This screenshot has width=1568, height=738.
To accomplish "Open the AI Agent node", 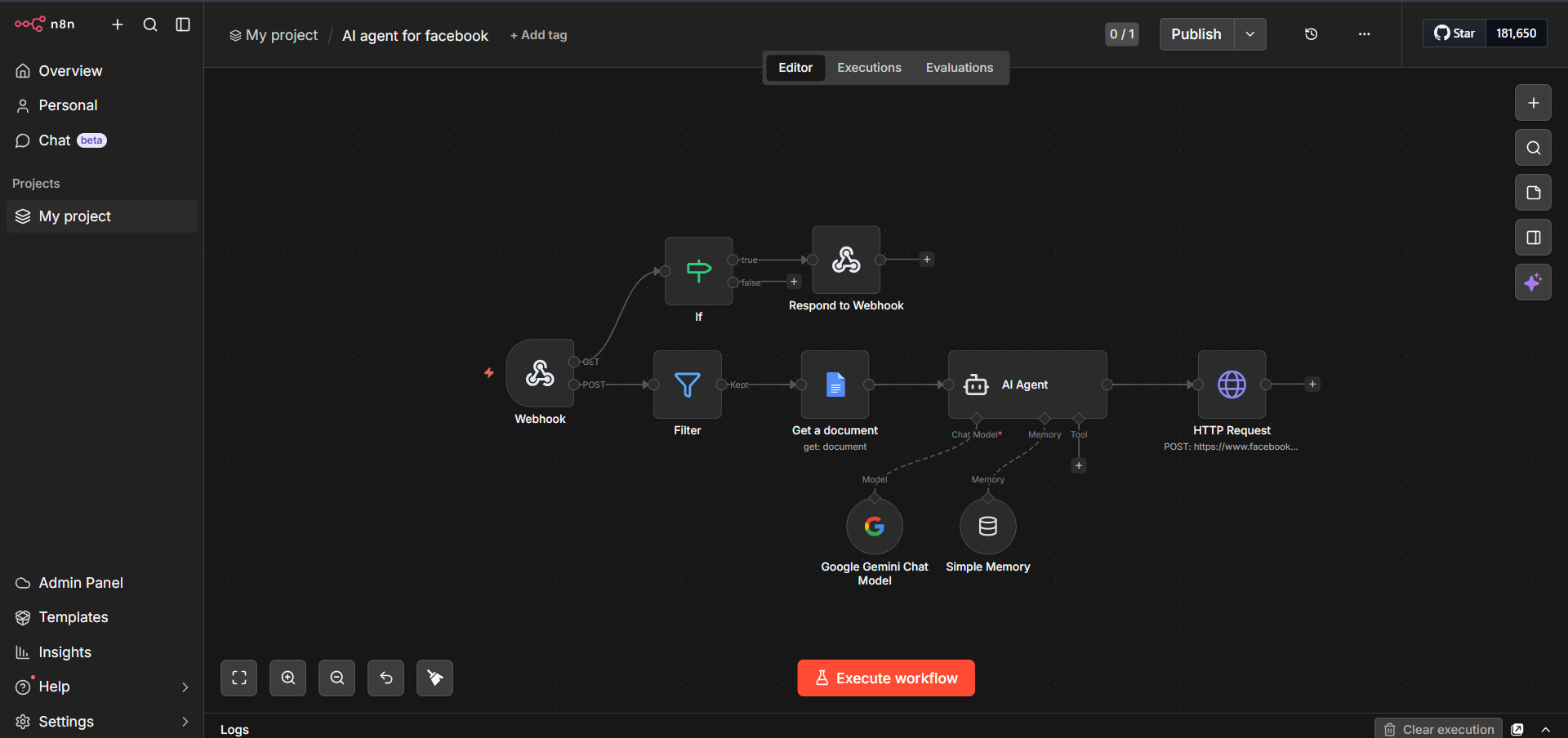I will (1027, 385).
